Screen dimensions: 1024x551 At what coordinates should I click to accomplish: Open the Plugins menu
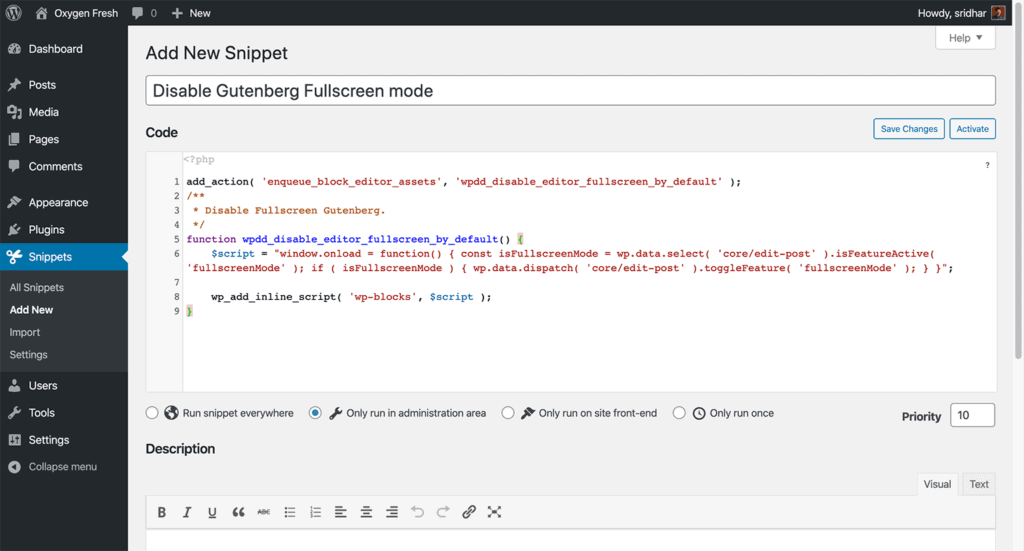(x=64, y=230)
